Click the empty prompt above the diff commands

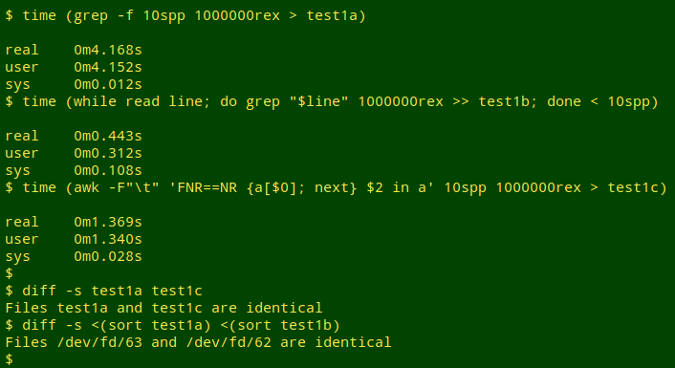(9, 274)
